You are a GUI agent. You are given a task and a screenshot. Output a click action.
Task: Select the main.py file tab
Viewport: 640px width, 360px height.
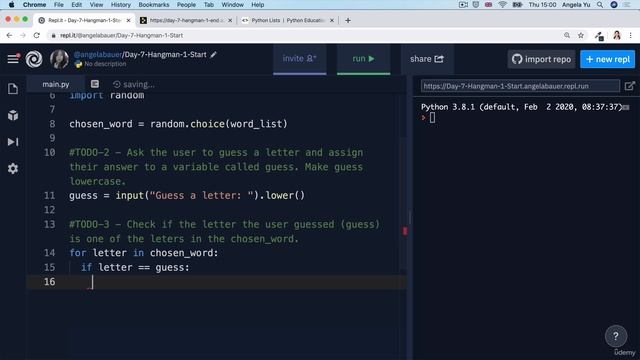click(x=56, y=84)
